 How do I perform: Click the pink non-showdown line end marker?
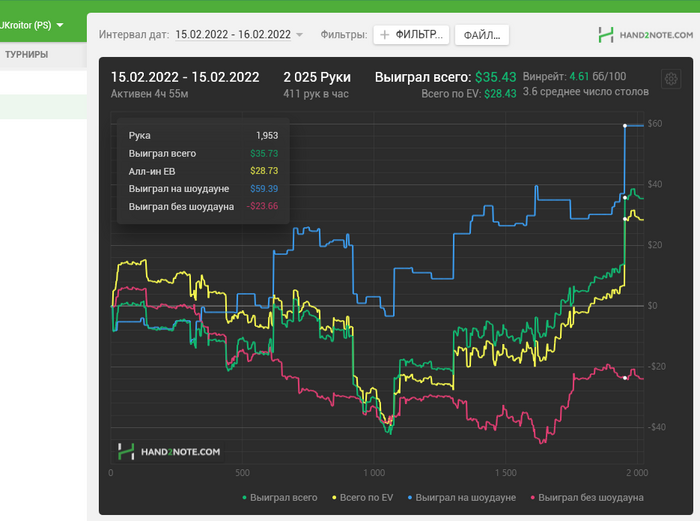[x=625, y=377]
